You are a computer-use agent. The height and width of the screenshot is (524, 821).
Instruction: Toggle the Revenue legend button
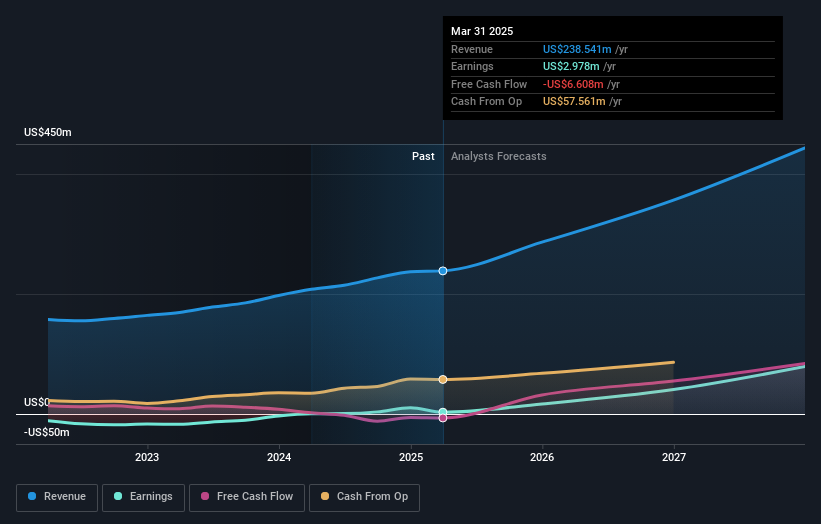coord(57,497)
